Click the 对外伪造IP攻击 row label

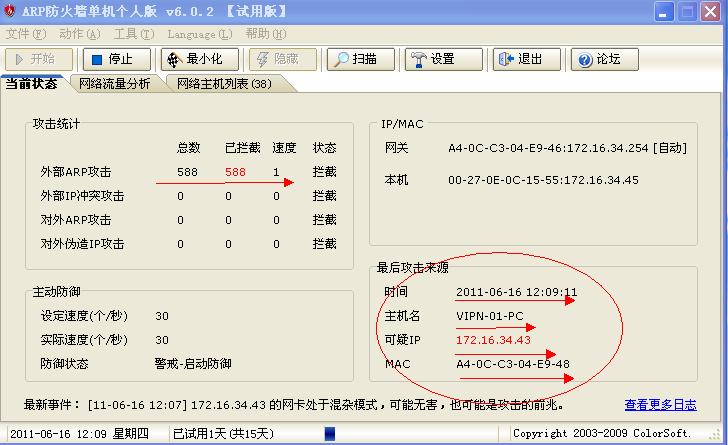pos(82,244)
